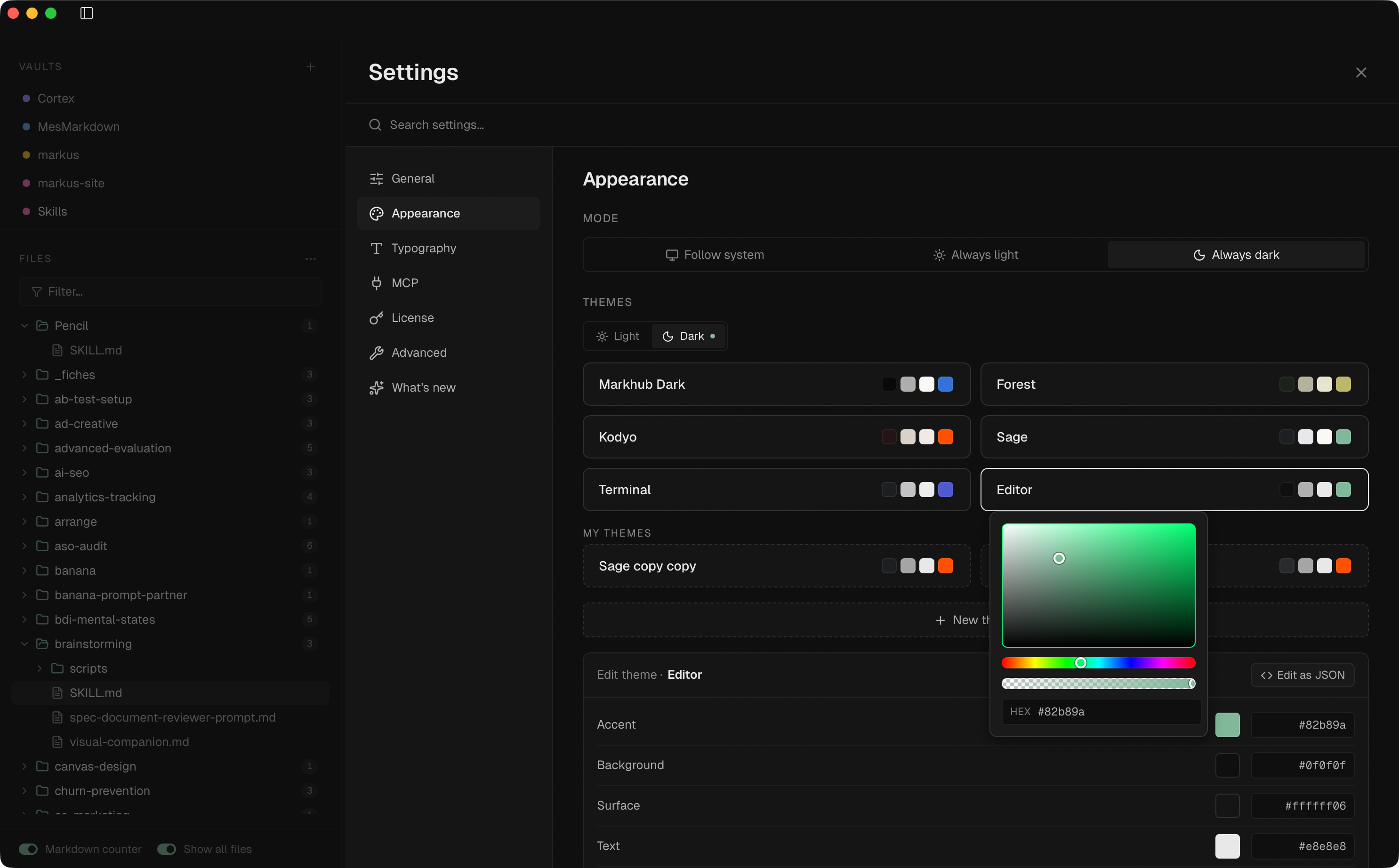The height and width of the screenshot is (868, 1399).
Task: Collapse the brainstorming folder
Action: 24,644
